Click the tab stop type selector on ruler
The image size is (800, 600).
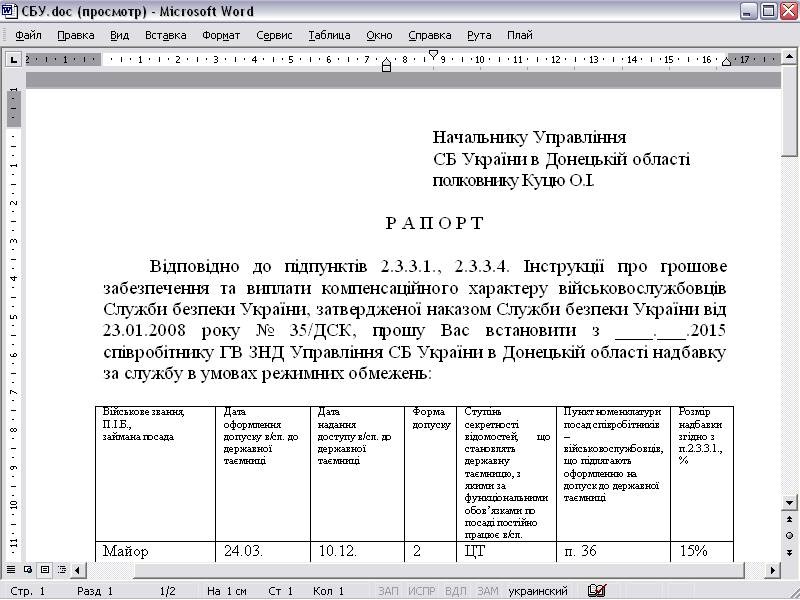(13, 59)
